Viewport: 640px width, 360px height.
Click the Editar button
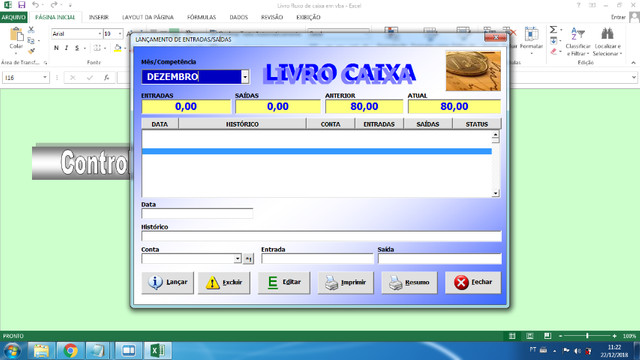pyautogui.click(x=284, y=282)
